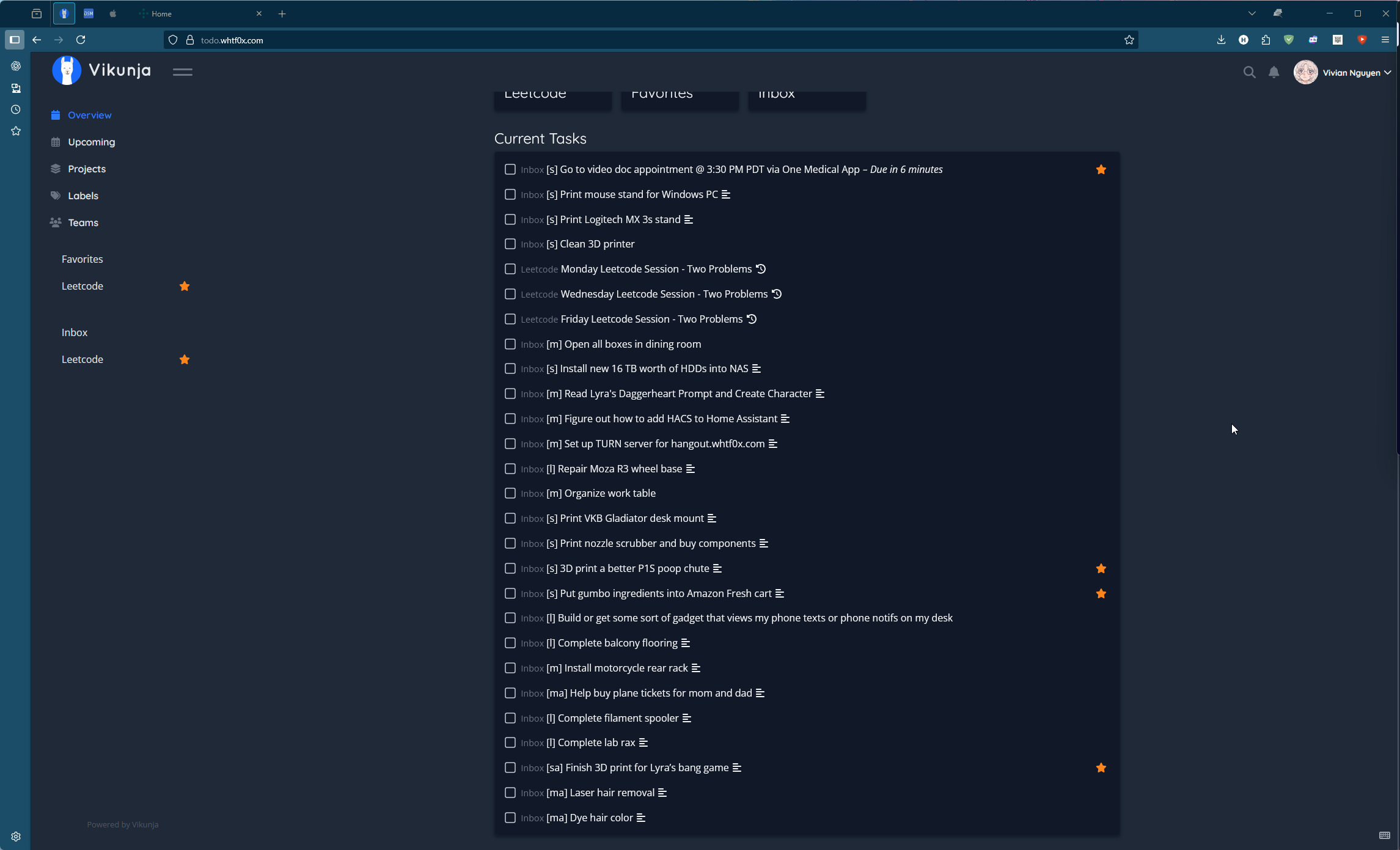Unfavorite the video doc appointment task star
1400x850 pixels.
coord(1101,169)
